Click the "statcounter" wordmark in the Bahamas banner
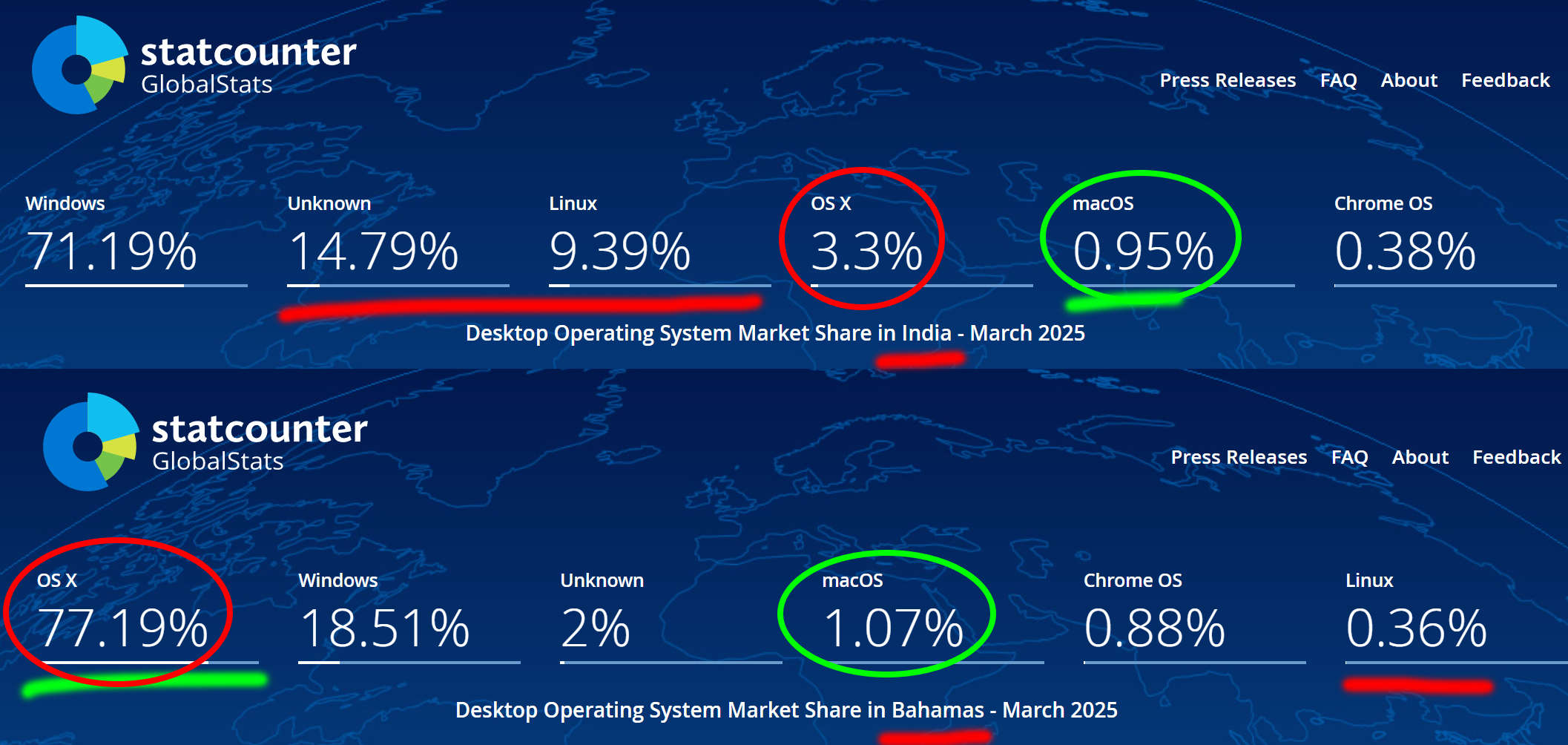This screenshot has width=1568, height=745. tap(260, 428)
